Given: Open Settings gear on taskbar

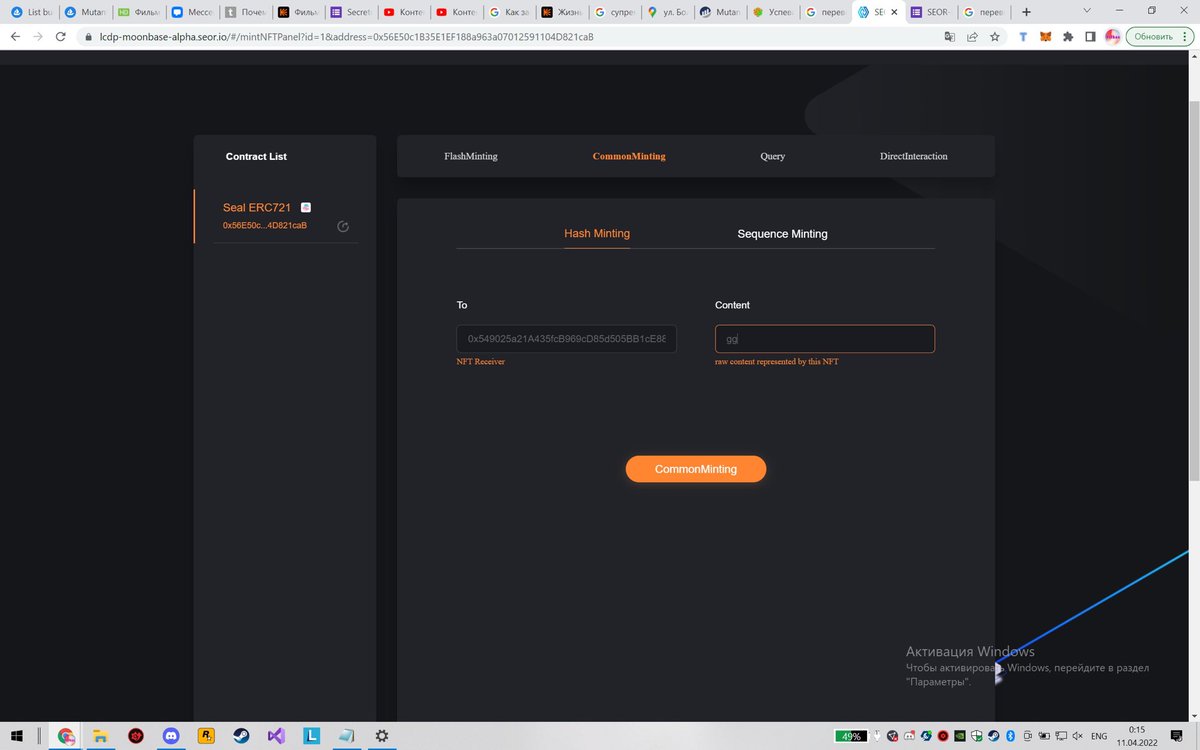Looking at the screenshot, I should [x=381, y=735].
